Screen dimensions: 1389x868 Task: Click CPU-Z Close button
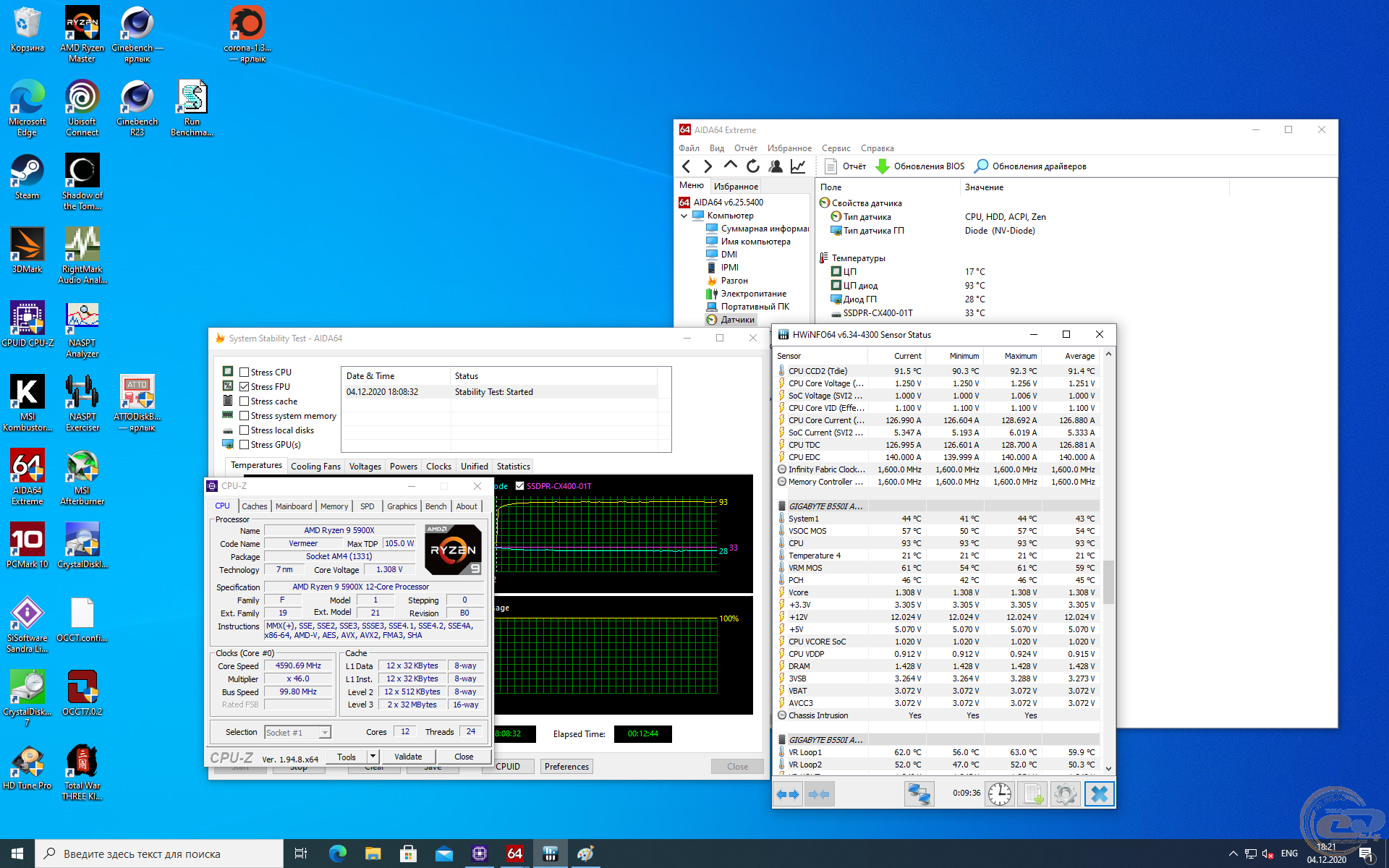pos(464,757)
